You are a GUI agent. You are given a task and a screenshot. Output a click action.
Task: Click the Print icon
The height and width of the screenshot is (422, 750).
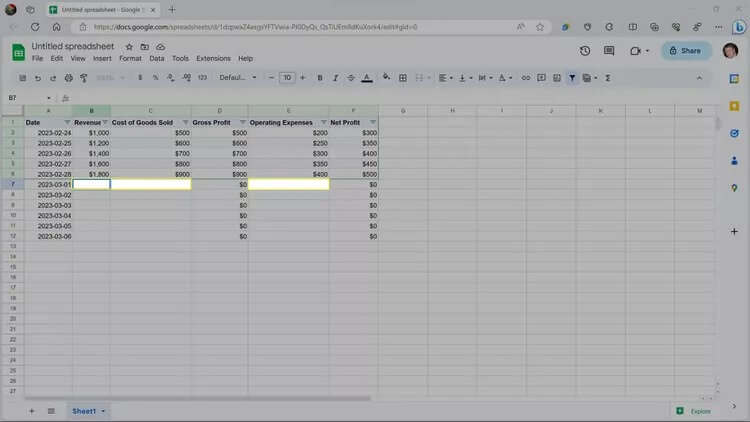pos(69,78)
